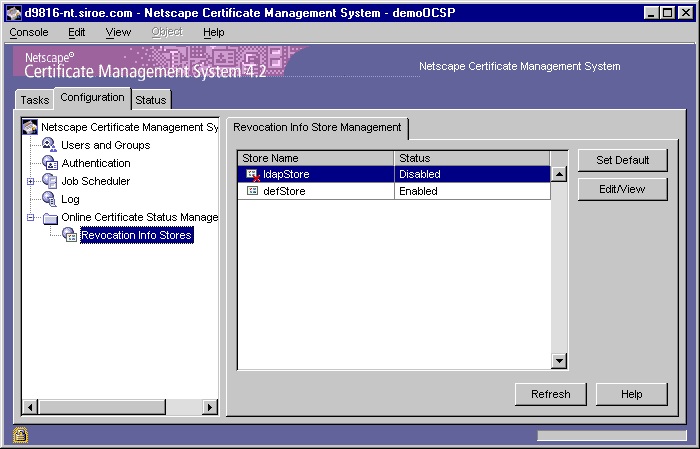700x449 pixels.
Task: Select the ldapStore row name
Action: (286, 174)
